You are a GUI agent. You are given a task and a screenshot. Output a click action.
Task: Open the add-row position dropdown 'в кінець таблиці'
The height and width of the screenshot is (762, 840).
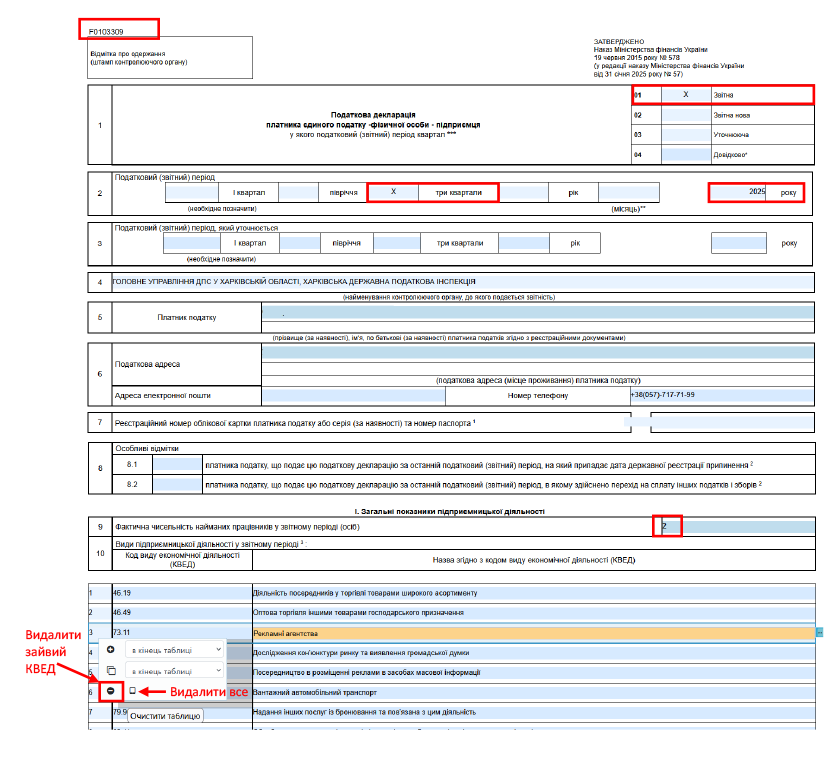(175, 650)
